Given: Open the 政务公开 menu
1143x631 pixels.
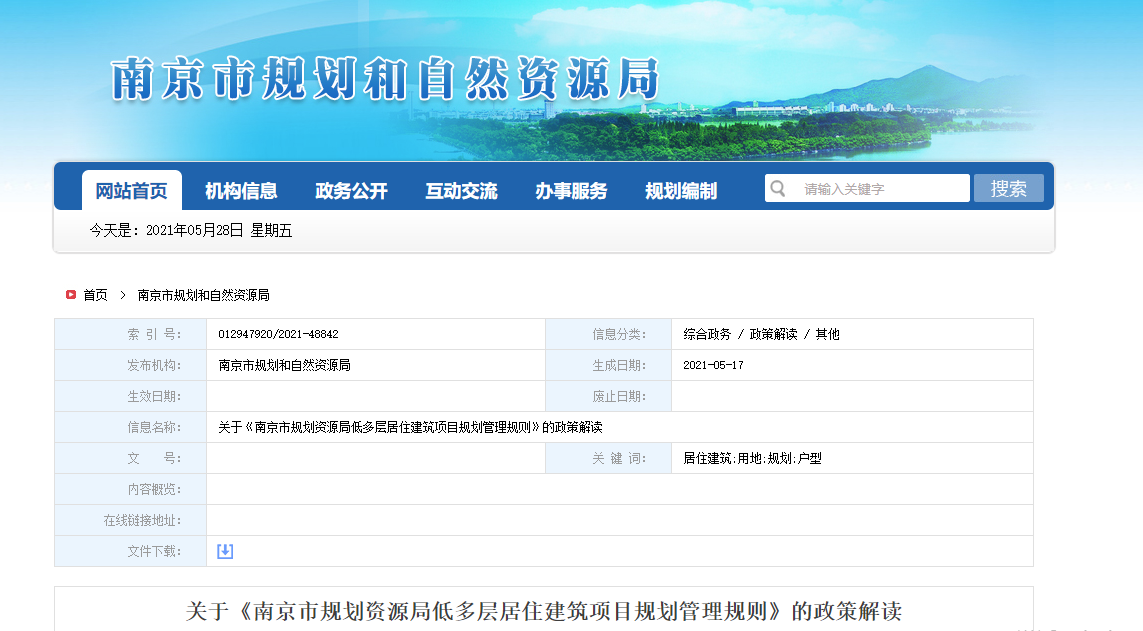Looking at the screenshot, I should click(x=351, y=191).
